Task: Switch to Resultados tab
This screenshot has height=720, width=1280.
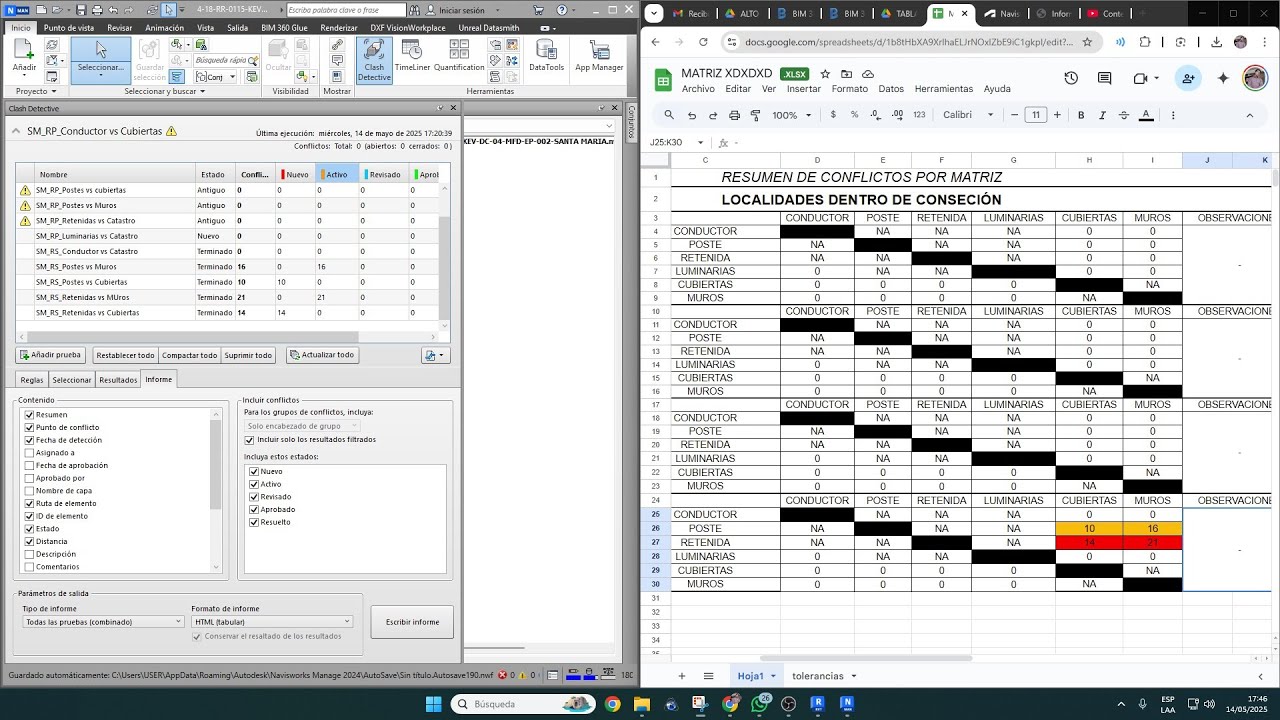Action: pyautogui.click(x=118, y=380)
